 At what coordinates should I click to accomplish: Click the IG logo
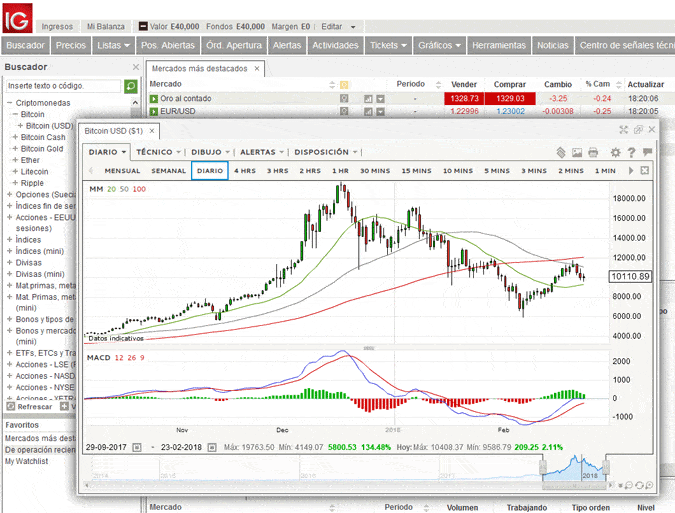pyautogui.click(x=17, y=18)
